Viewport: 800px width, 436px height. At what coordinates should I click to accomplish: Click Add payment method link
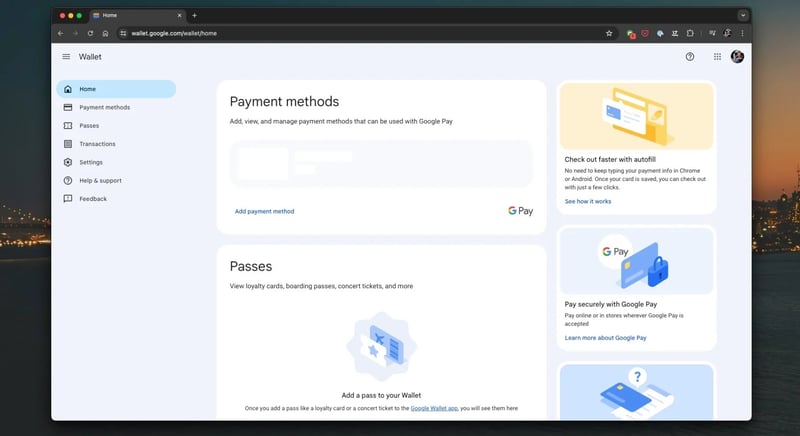(x=264, y=212)
